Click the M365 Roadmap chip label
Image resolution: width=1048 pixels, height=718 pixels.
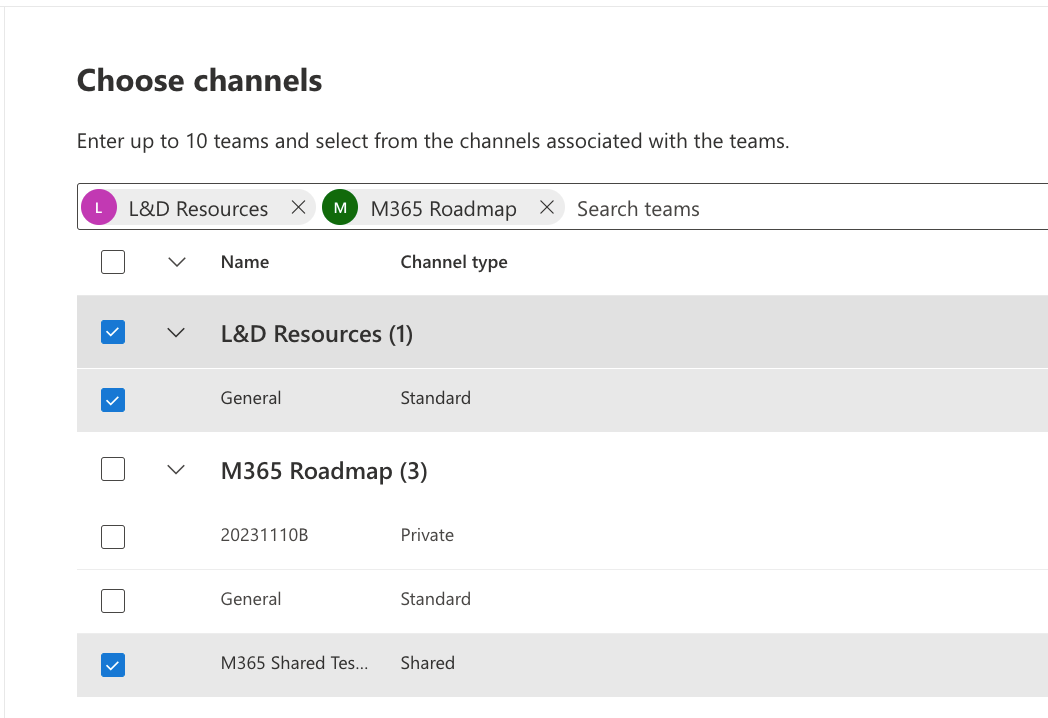(444, 209)
